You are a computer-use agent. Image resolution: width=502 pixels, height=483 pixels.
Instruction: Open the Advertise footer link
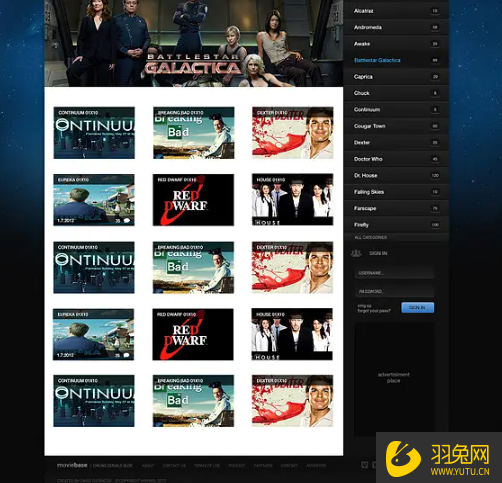pyautogui.click(x=316, y=465)
